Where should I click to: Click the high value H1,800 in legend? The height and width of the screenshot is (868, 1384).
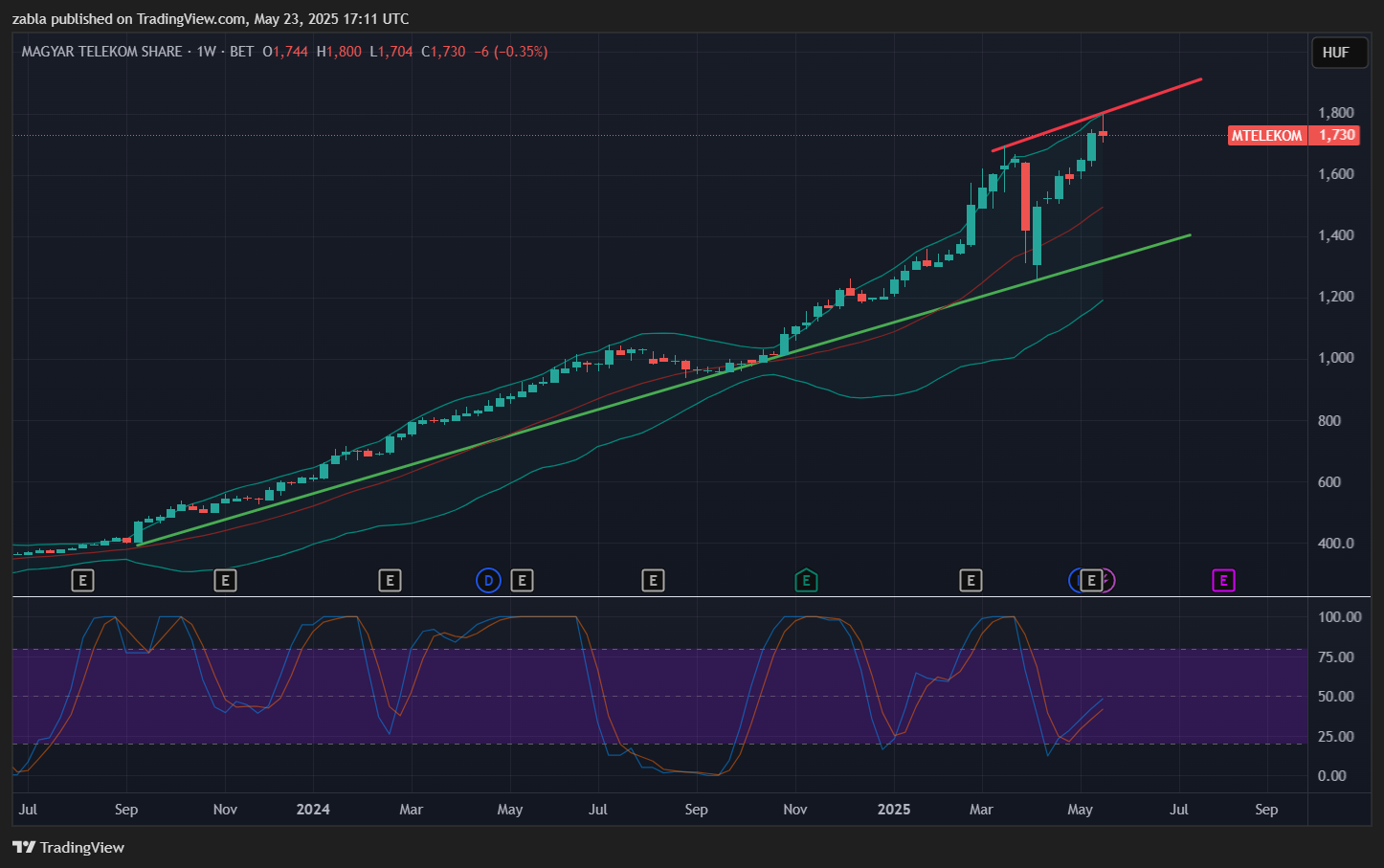coord(339,52)
